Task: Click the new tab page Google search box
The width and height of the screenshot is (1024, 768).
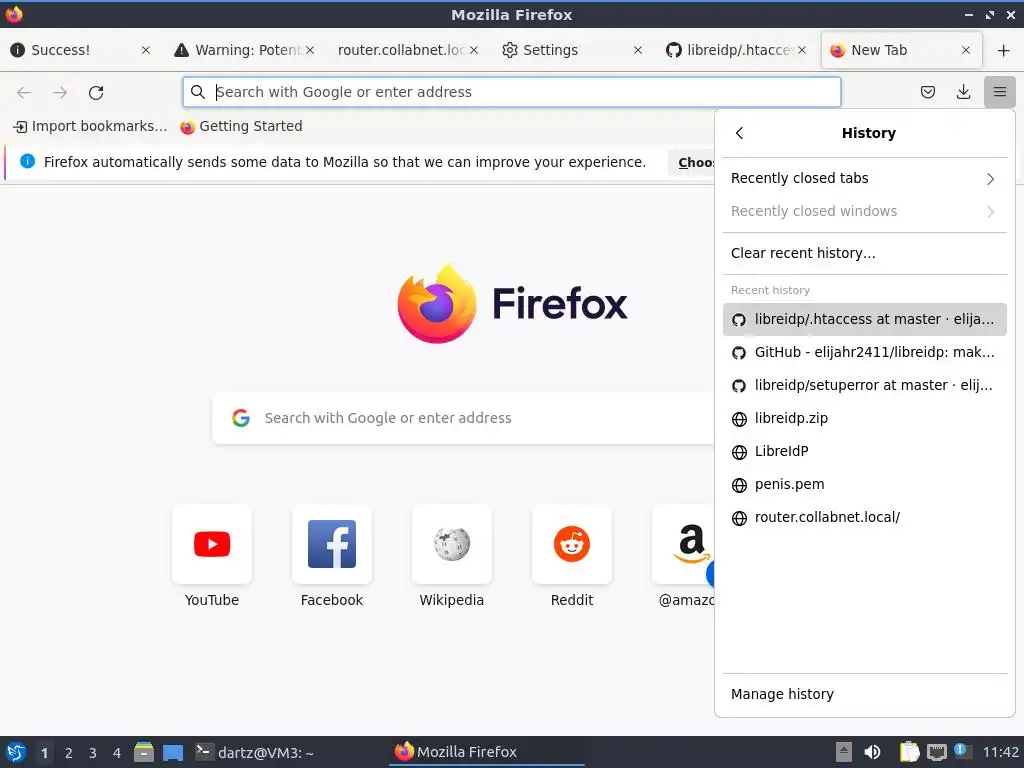Action: coord(464,418)
